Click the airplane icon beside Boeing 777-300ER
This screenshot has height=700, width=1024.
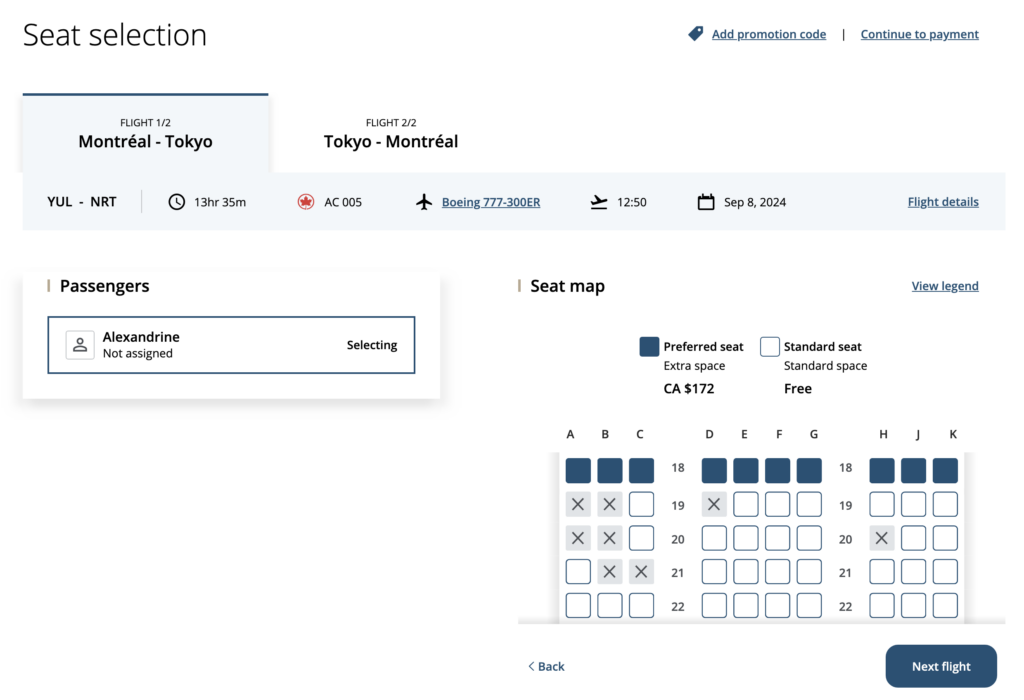tap(424, 202)
